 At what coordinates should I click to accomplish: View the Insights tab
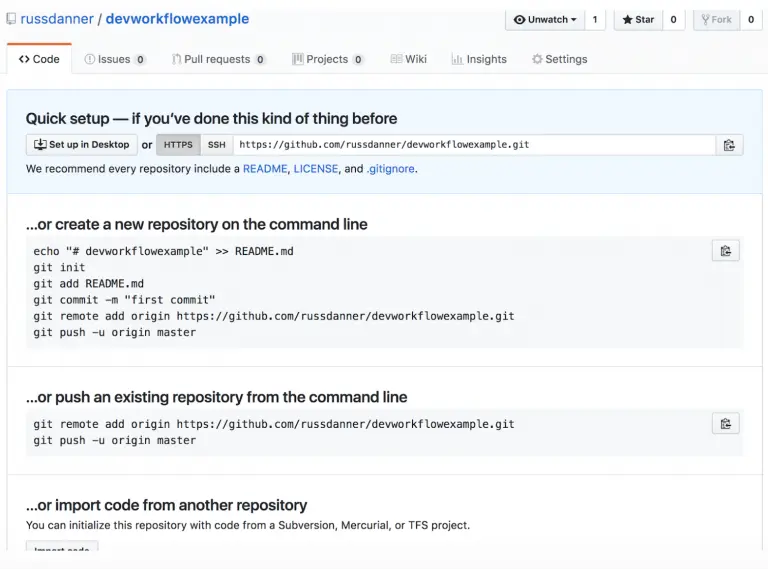tap(479, 59)
